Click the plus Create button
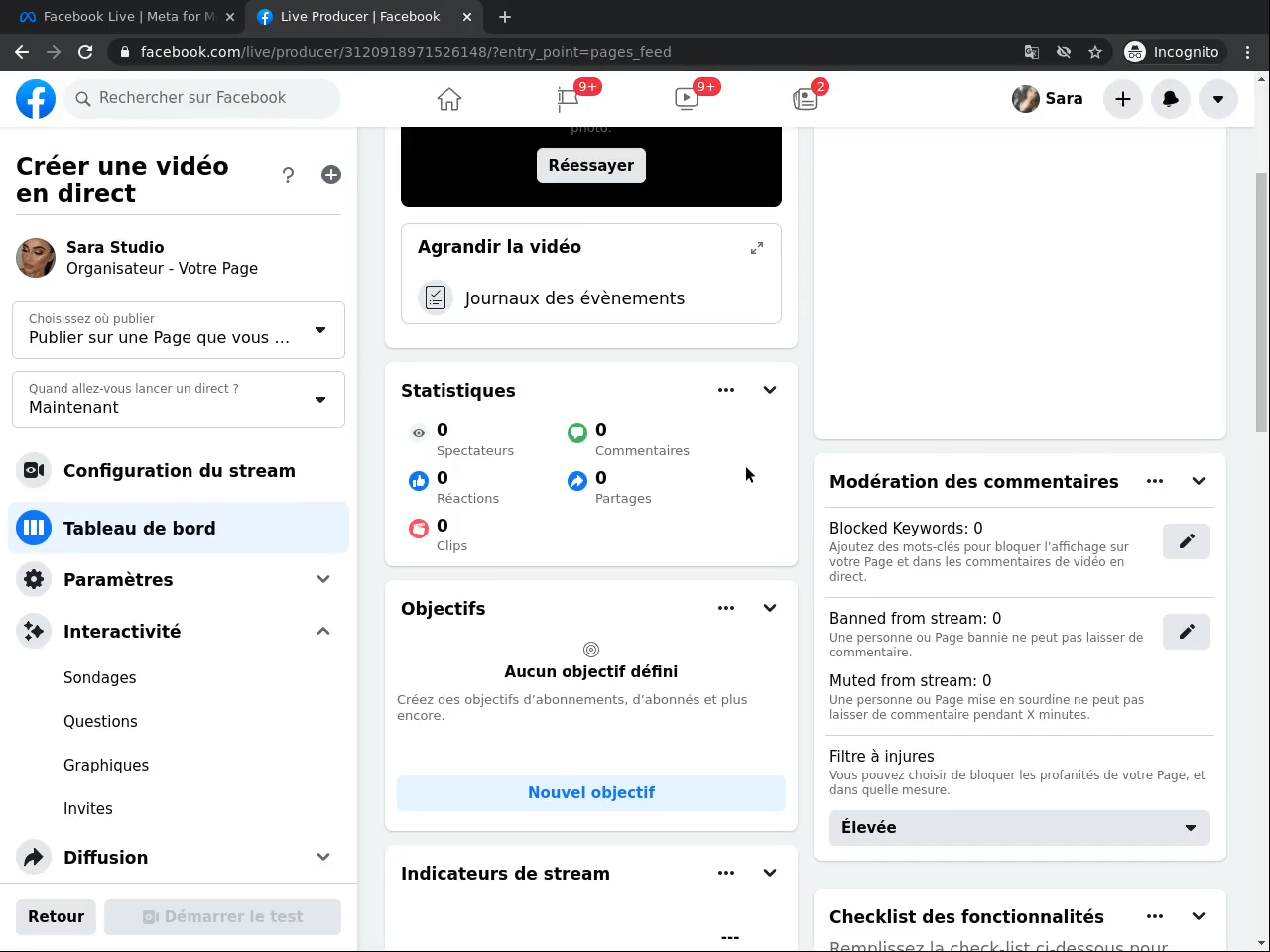 tap(1123, 99)
